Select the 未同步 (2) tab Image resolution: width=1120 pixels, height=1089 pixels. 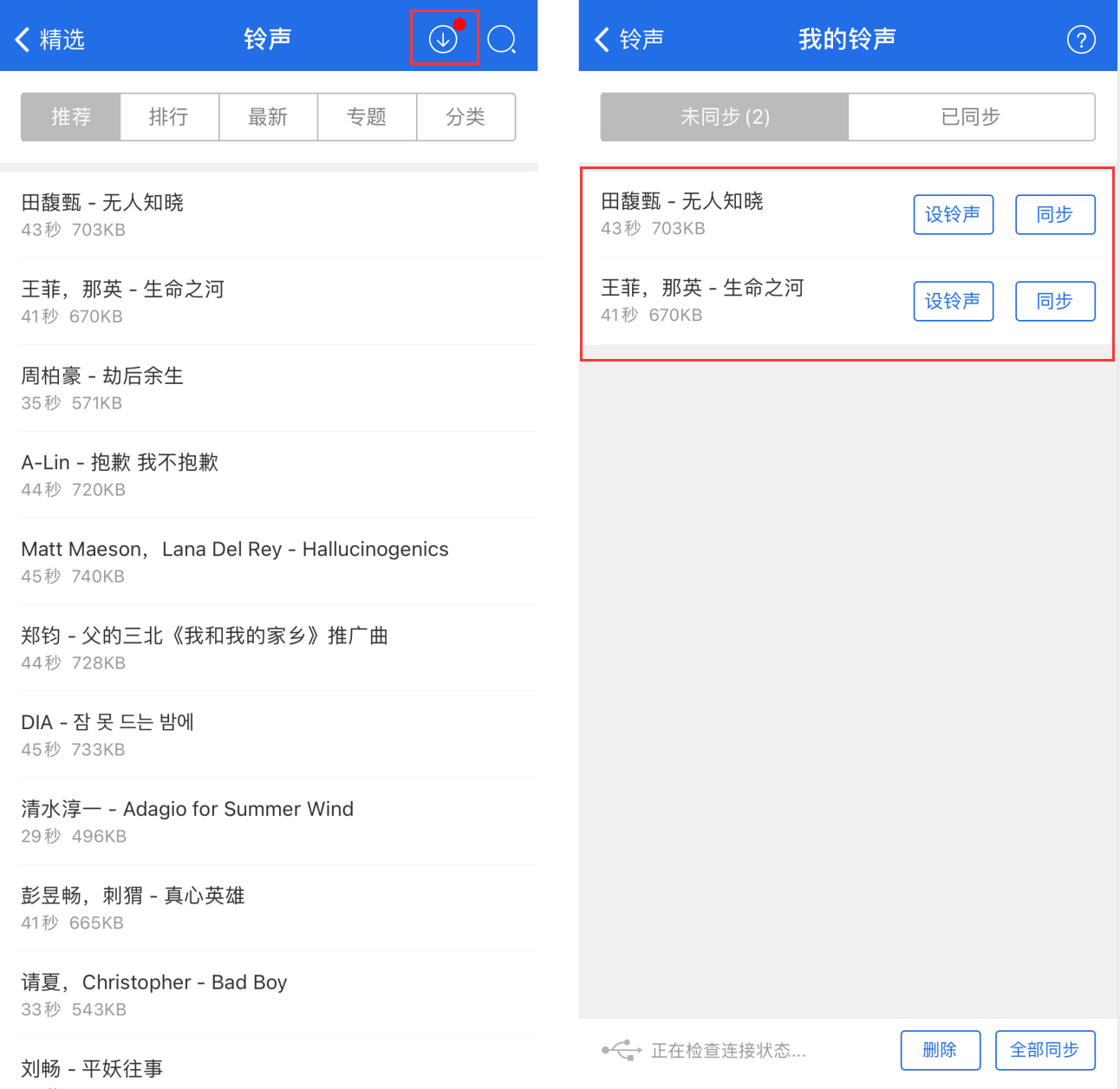click(724, 116)
